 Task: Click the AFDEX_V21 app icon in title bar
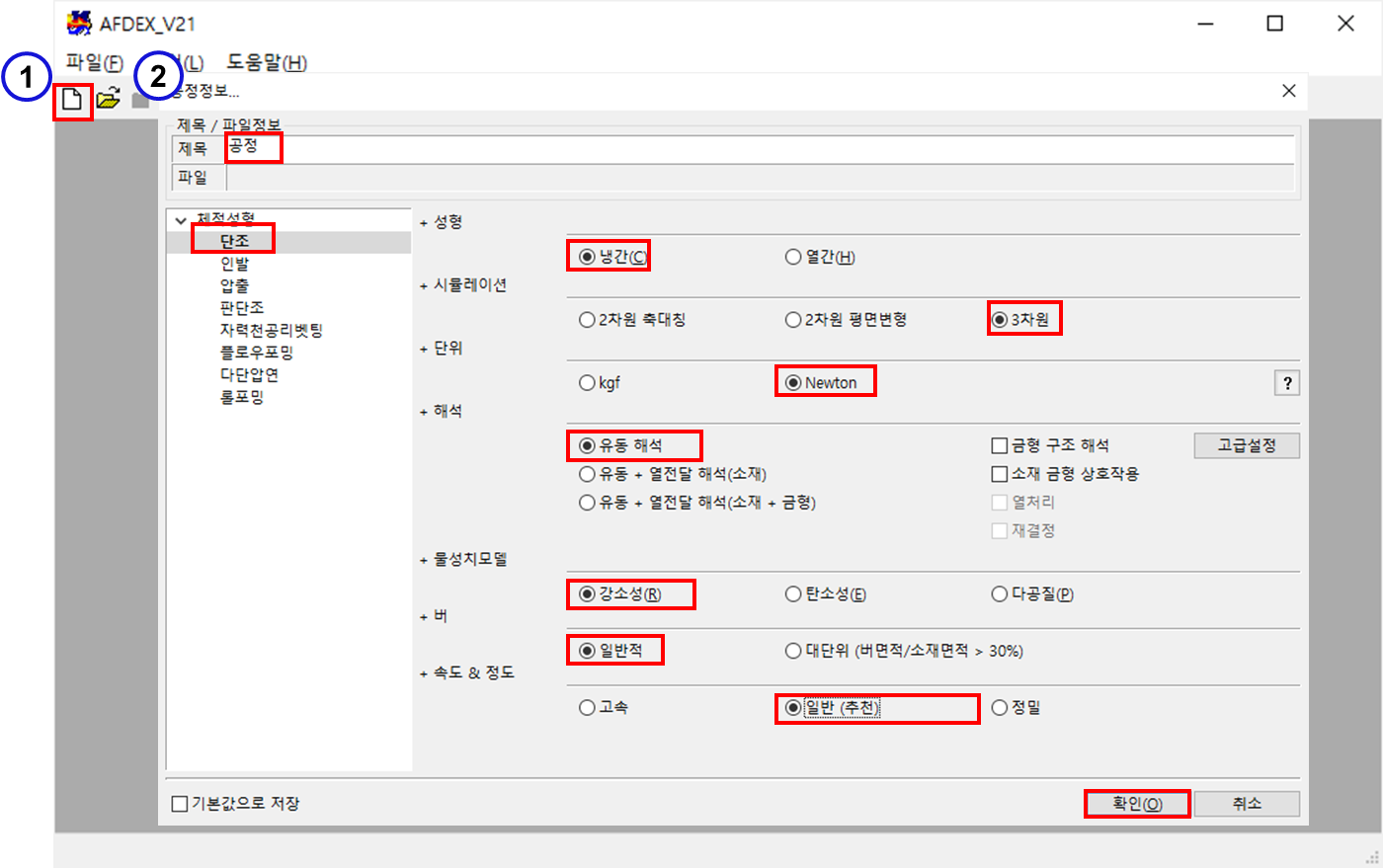click(79, 23)
